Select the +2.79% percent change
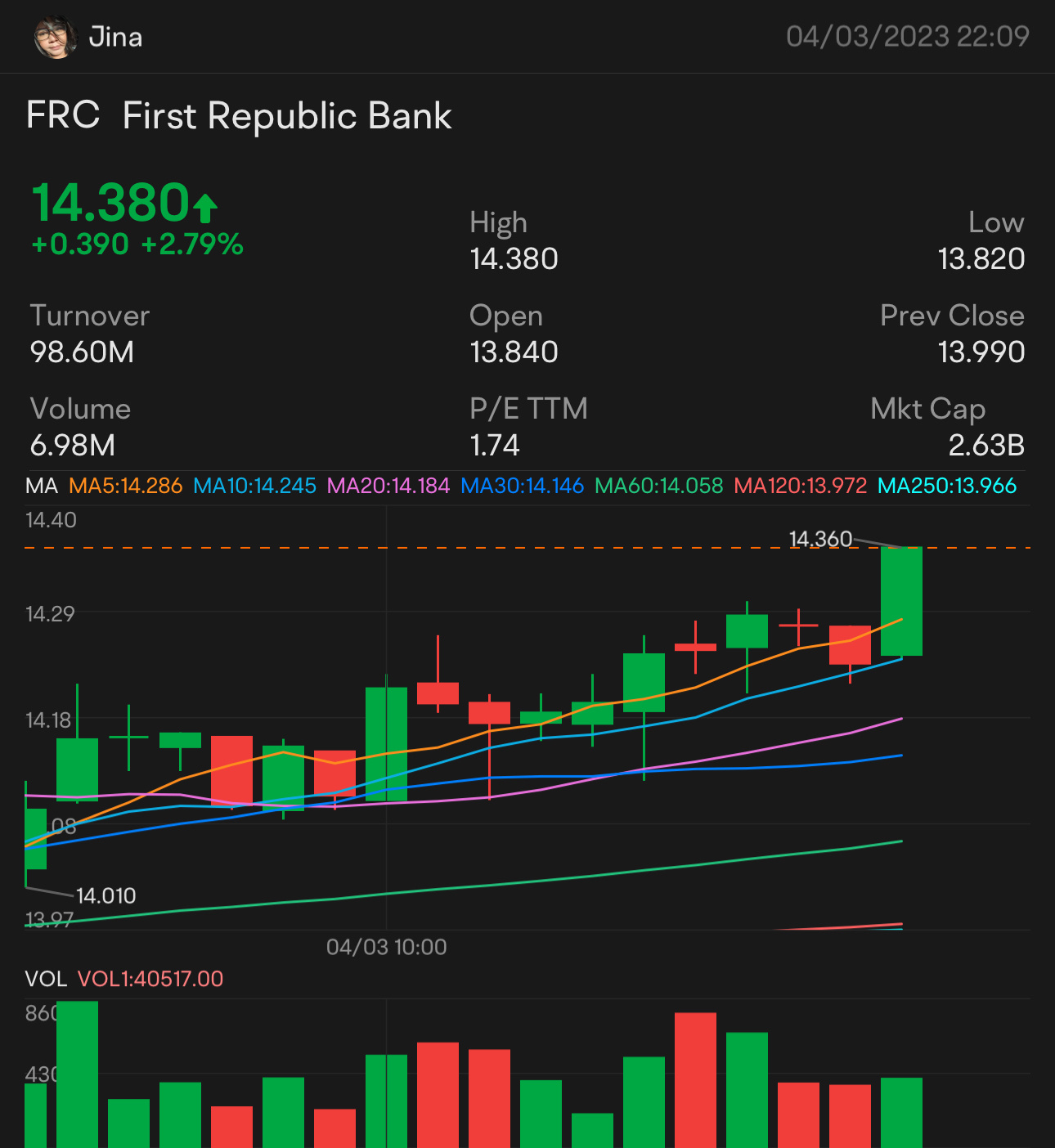 192,244
